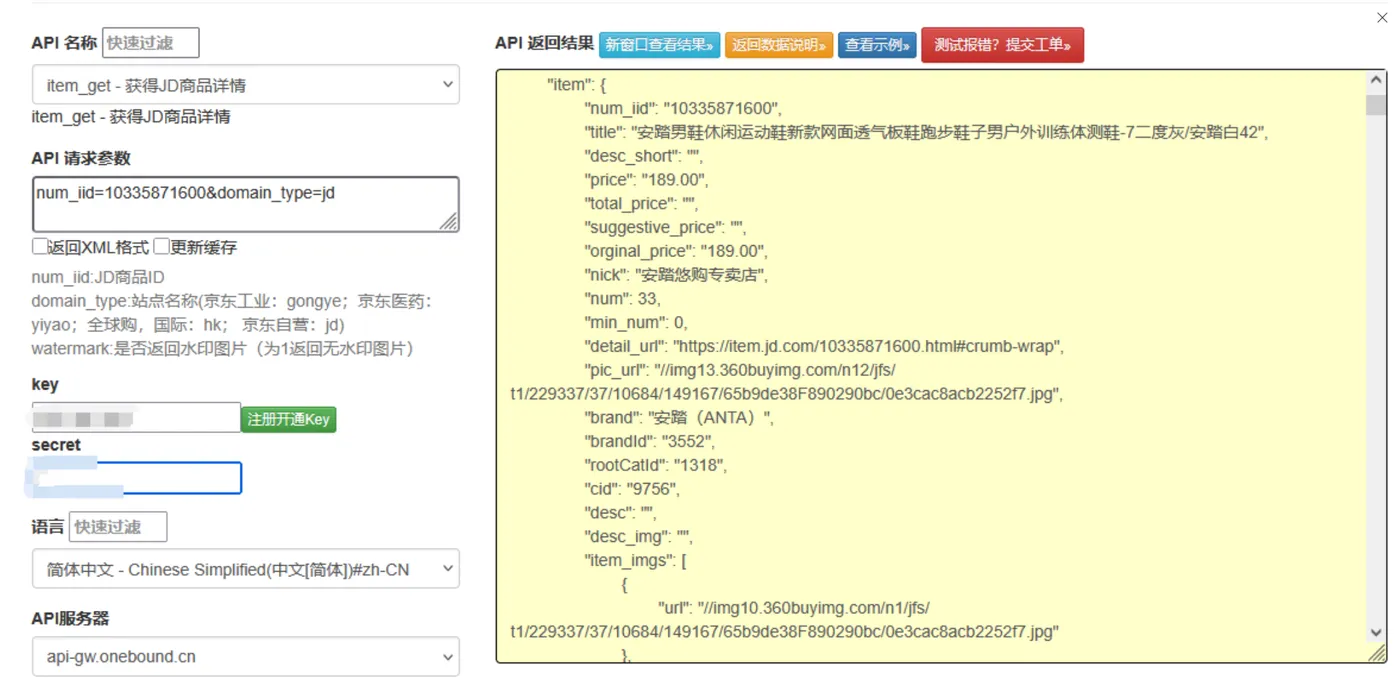Viewport: 1400px width, 685px height.
Task: Click the 新窗口查看结果 button
Action: [x=659, y=45]
